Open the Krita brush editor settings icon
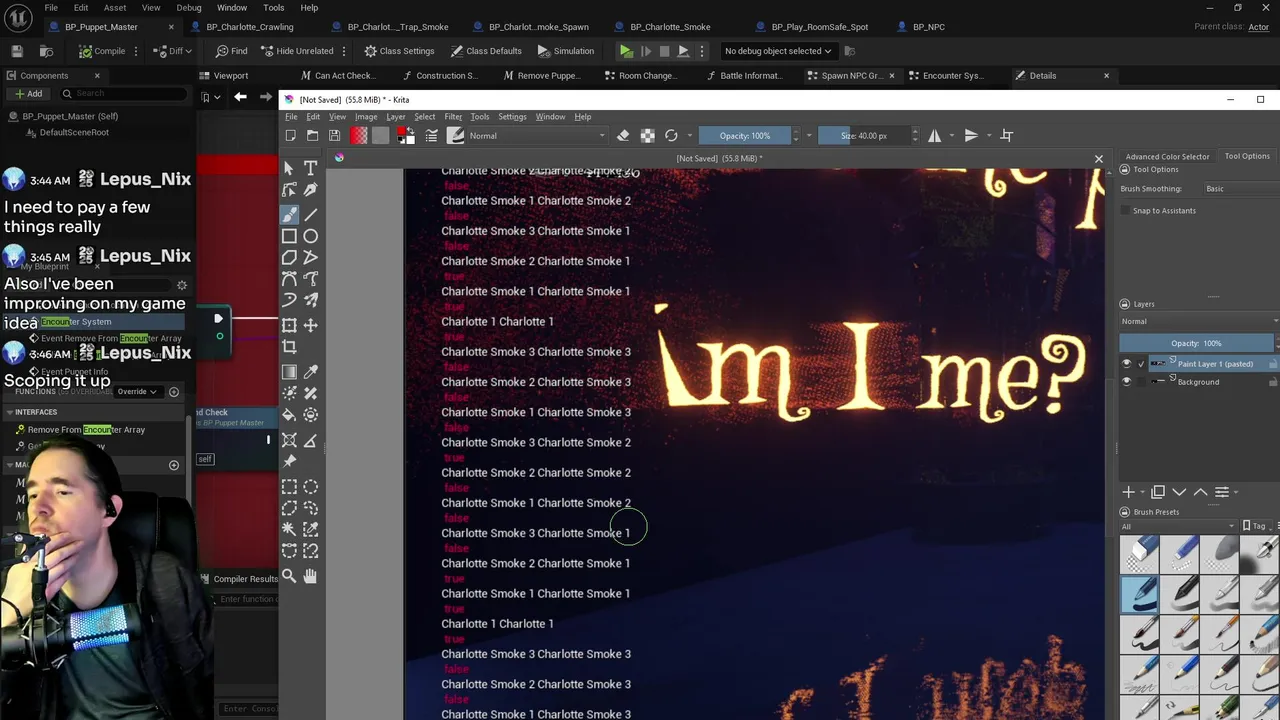Screen dimensions: 1280x720 pyautogui.click(x=431, y=135)
